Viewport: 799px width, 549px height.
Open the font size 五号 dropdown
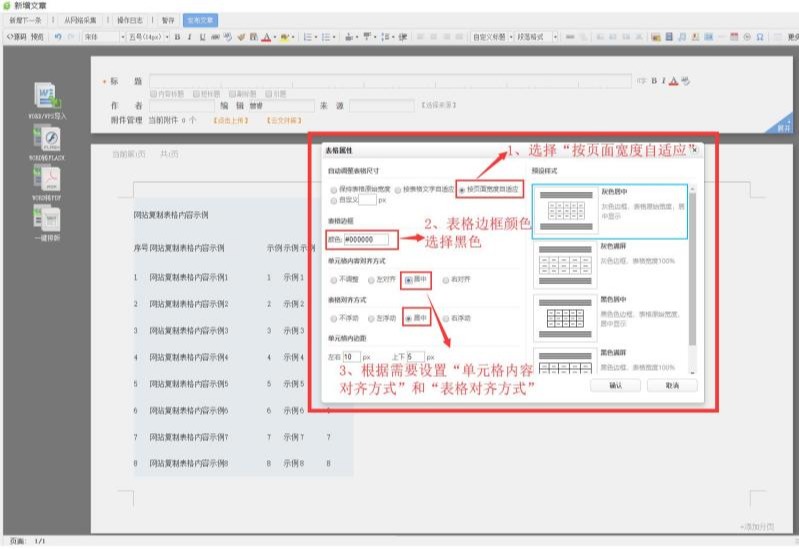(147, 37)
